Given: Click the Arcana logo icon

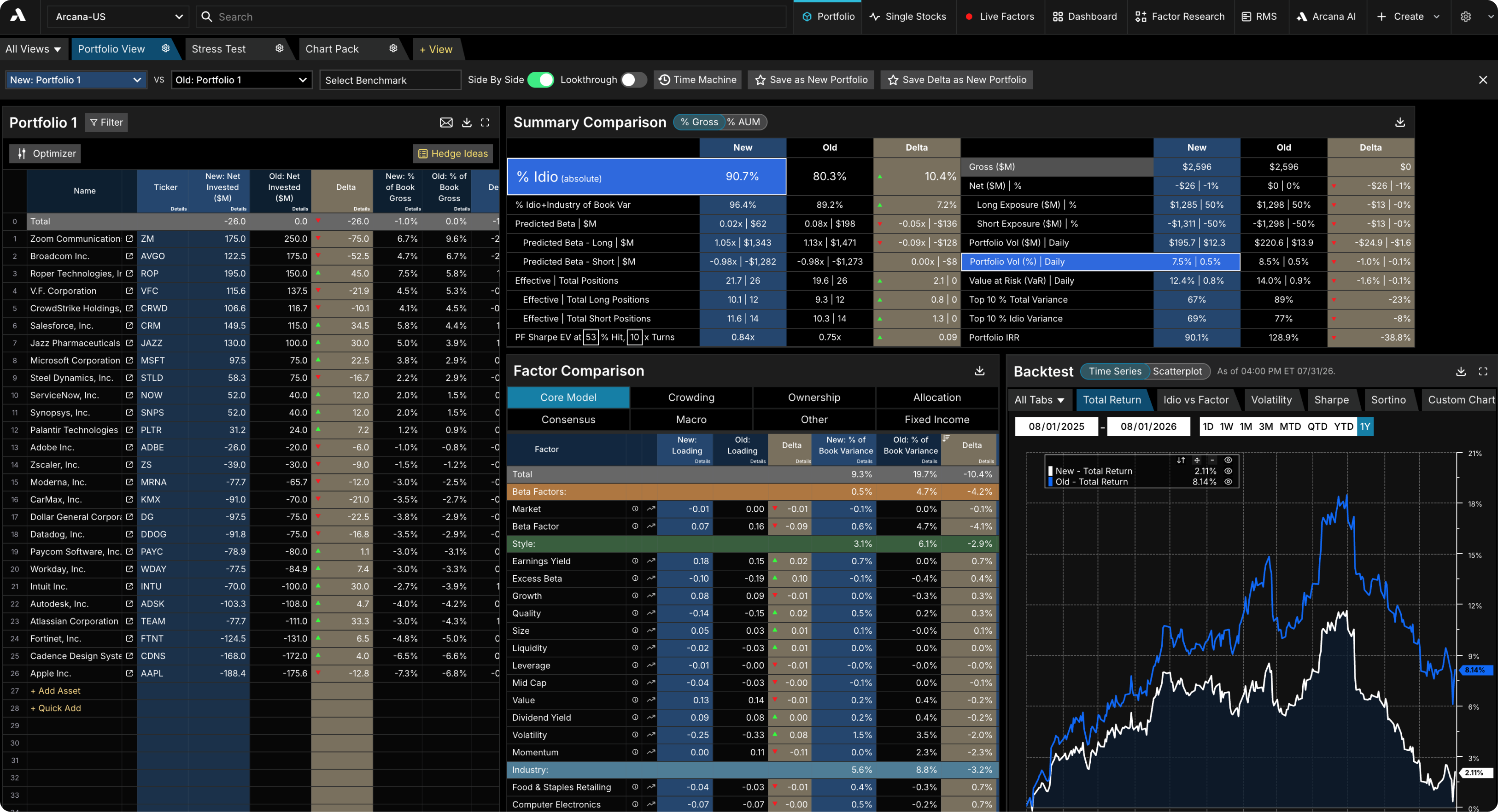Looking at the screenshot, I should [18, 16].
